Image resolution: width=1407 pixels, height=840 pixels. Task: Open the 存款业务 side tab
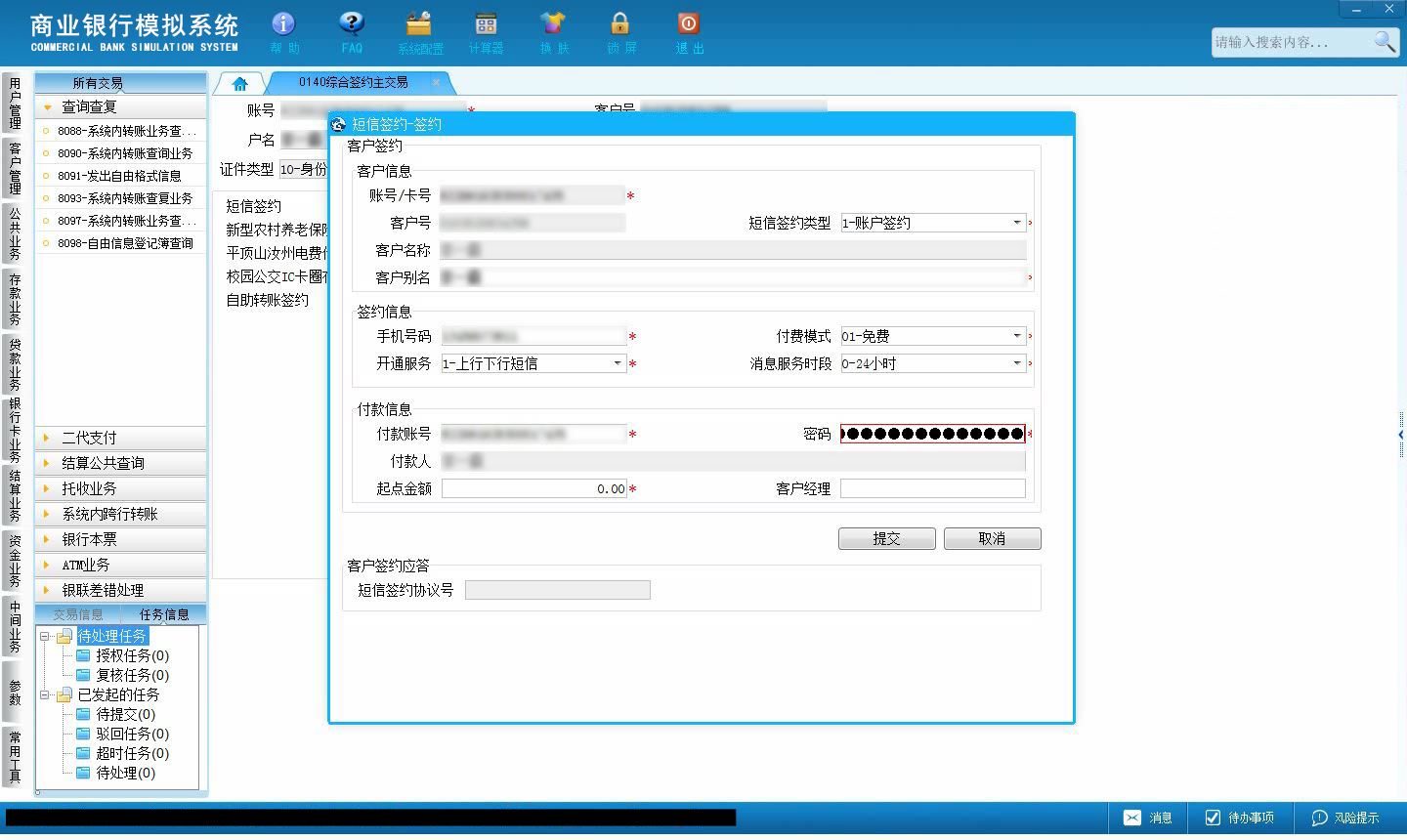click(x=15, y=299)
